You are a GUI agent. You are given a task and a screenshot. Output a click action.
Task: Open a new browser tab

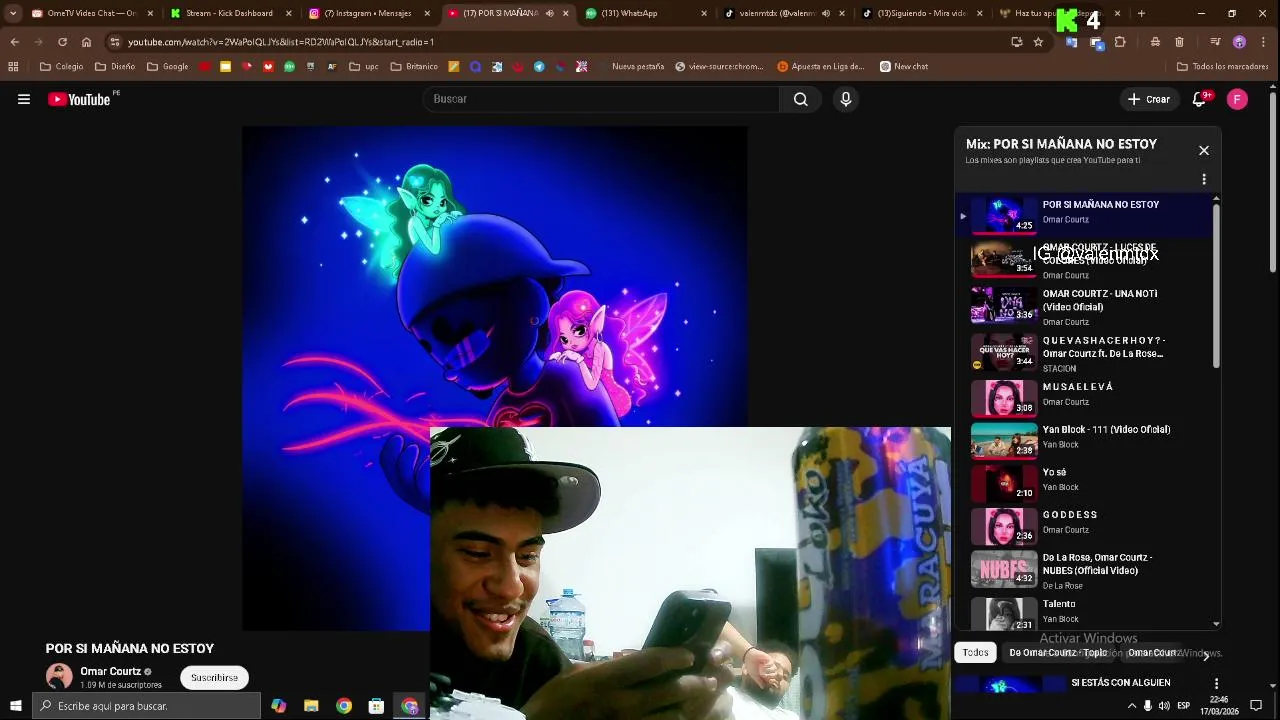(1141, 13)
